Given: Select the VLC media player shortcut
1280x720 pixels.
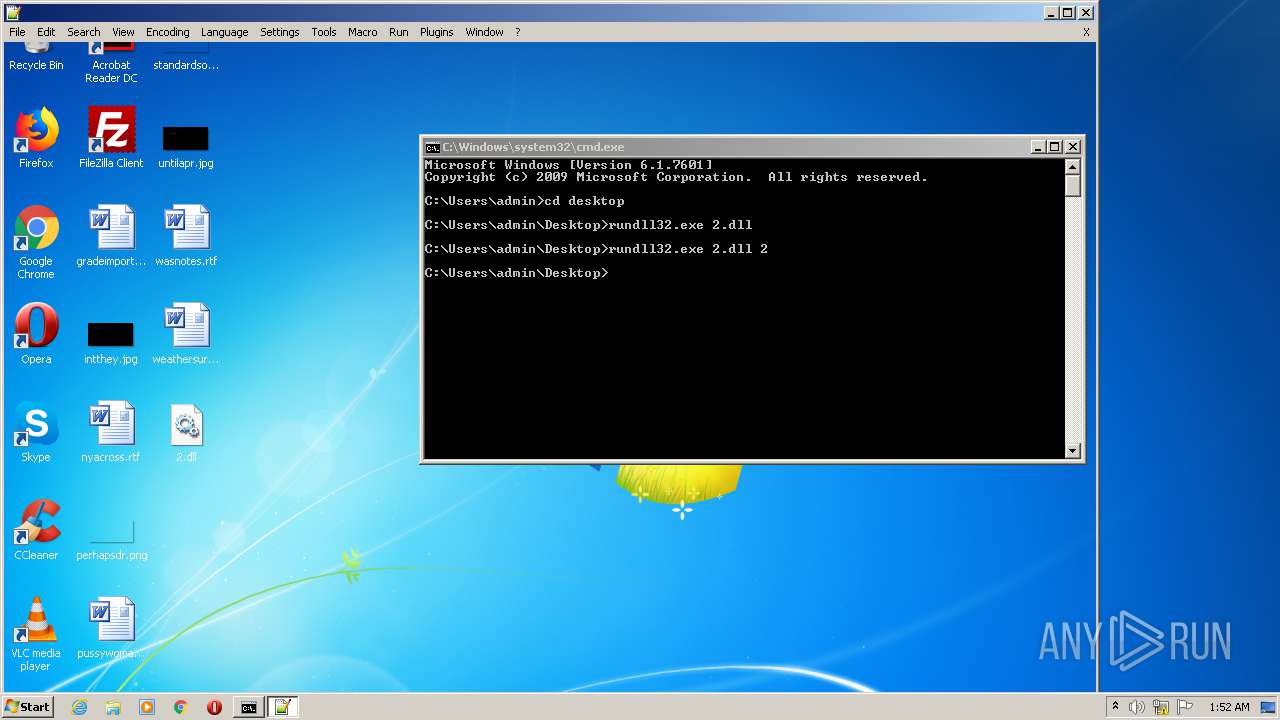Looking at the screenshot, I should point(36,634).
